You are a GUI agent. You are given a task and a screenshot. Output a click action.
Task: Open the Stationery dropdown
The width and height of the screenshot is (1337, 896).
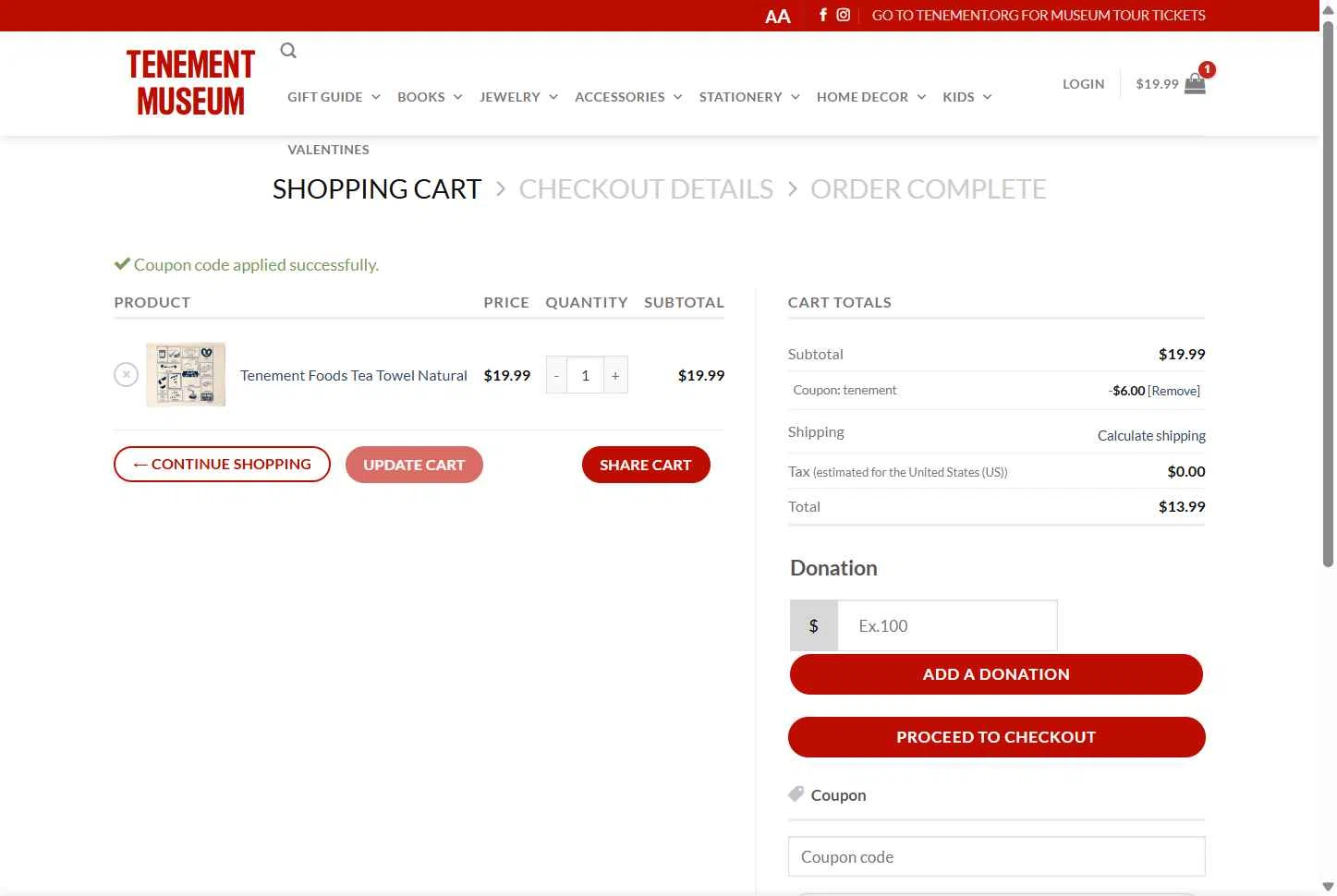(x=749, y=97)
